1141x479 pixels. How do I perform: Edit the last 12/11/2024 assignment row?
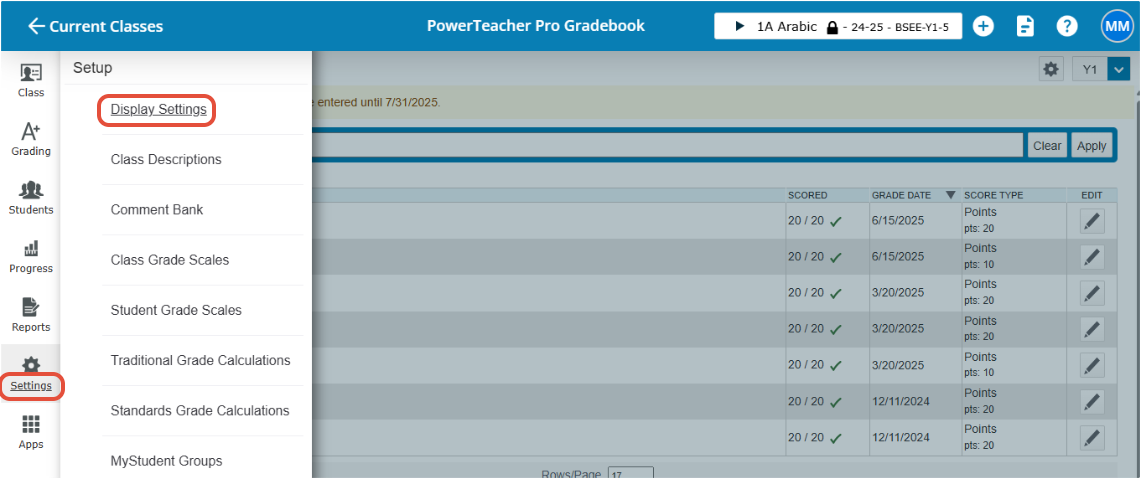(1092, 437)
